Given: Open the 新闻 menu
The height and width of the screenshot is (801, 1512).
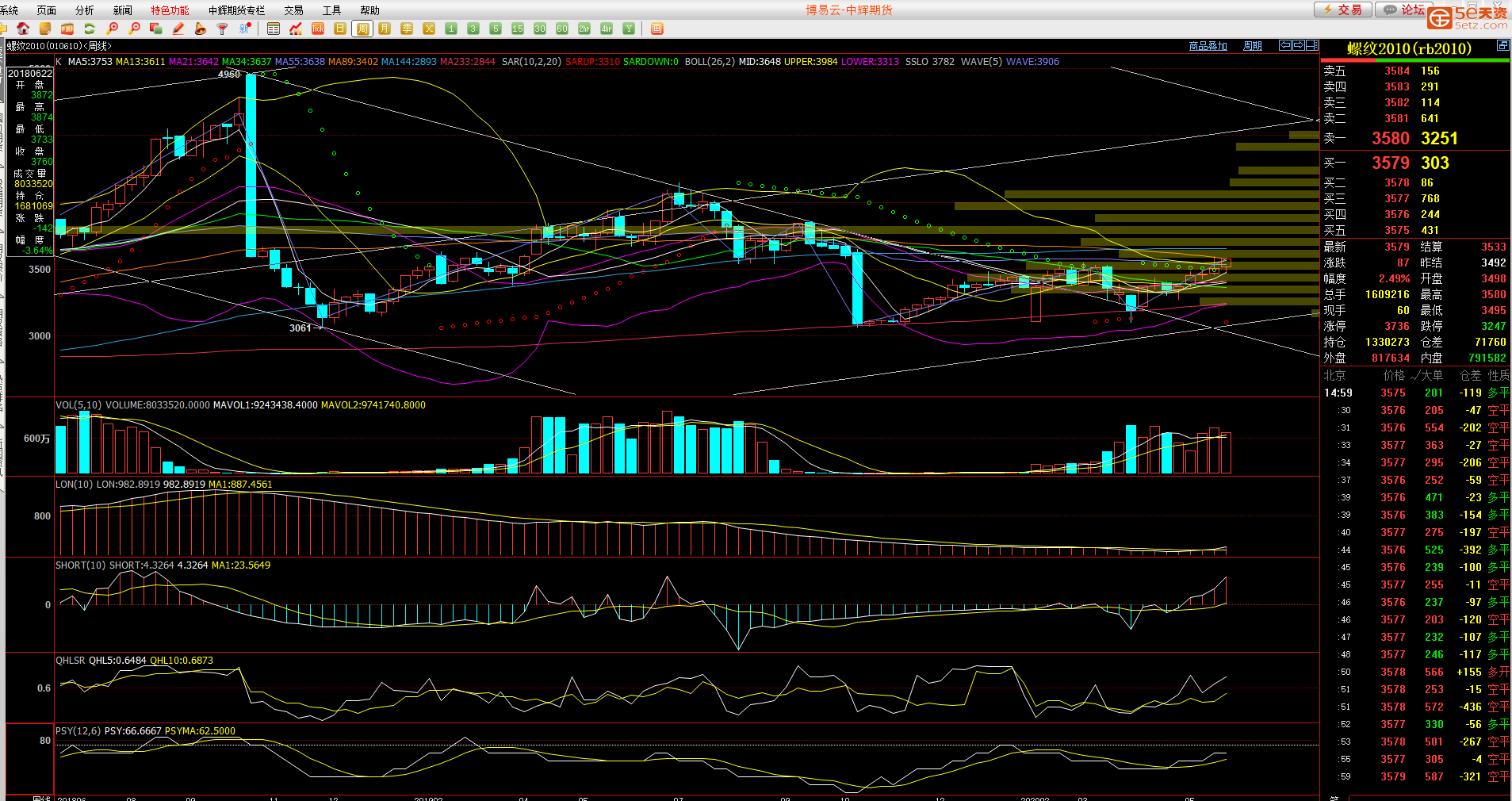Looking at the screenshot, I should 122,10.
